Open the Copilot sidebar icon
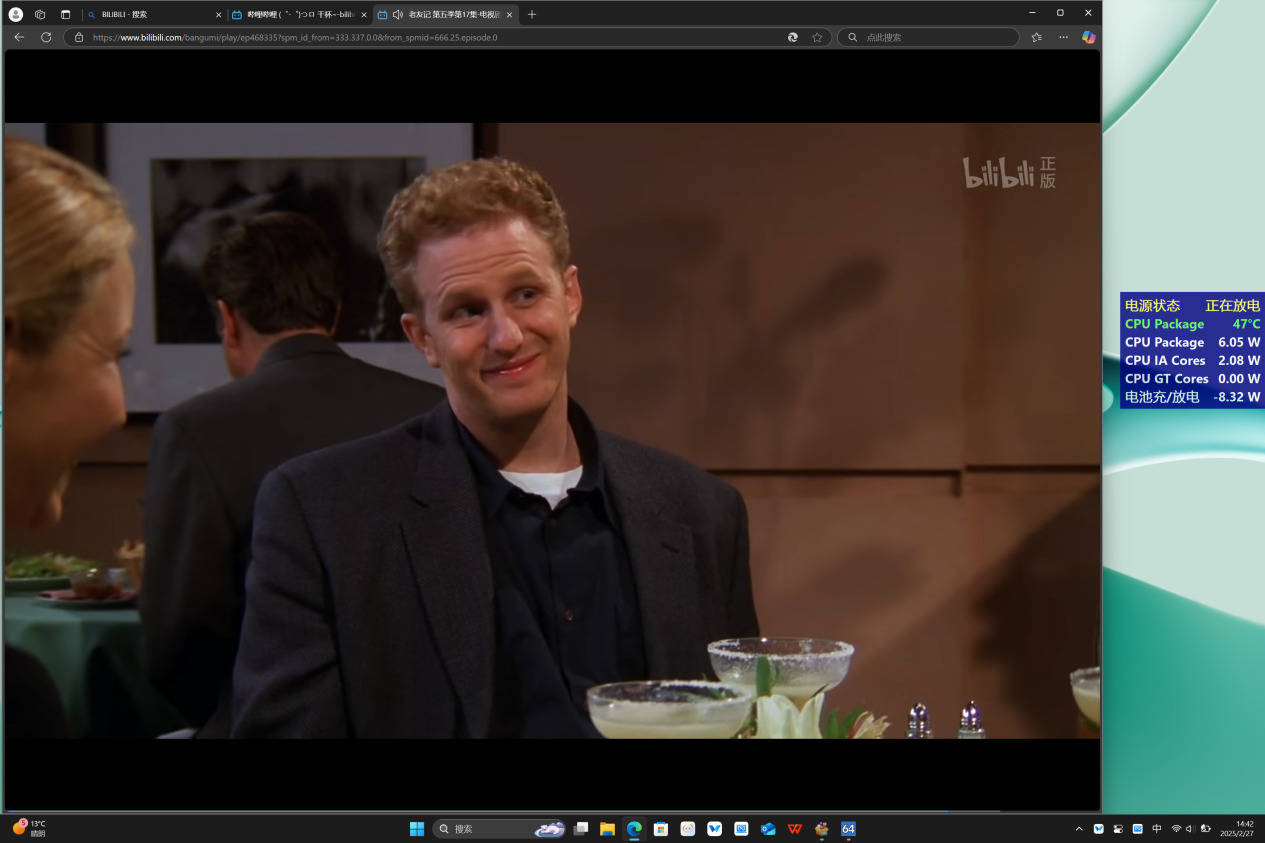1265x843 pixels. pos(1088,37)
